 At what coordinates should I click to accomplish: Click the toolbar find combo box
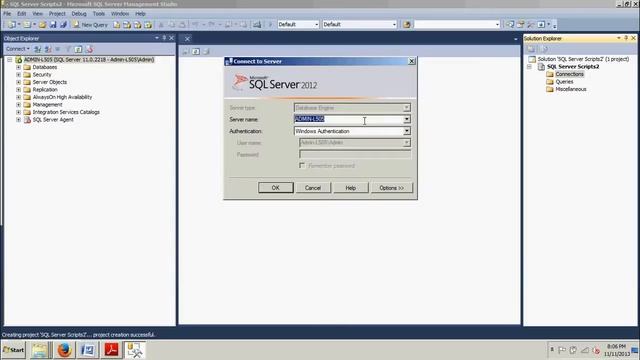457,24
